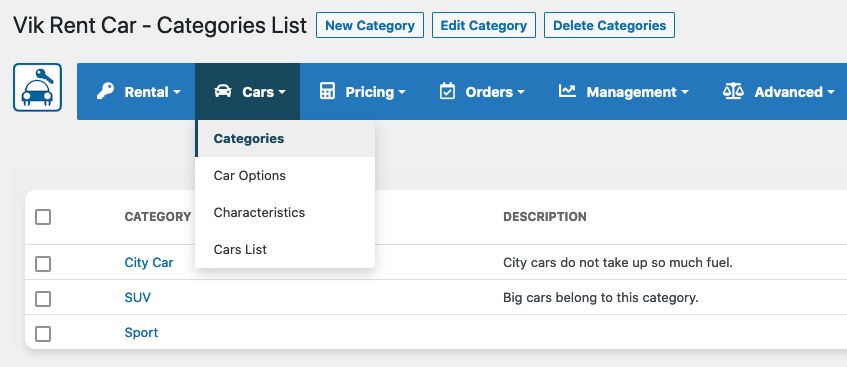
Task: Toggle the select-all checkbox in table header
Action: 43,217
